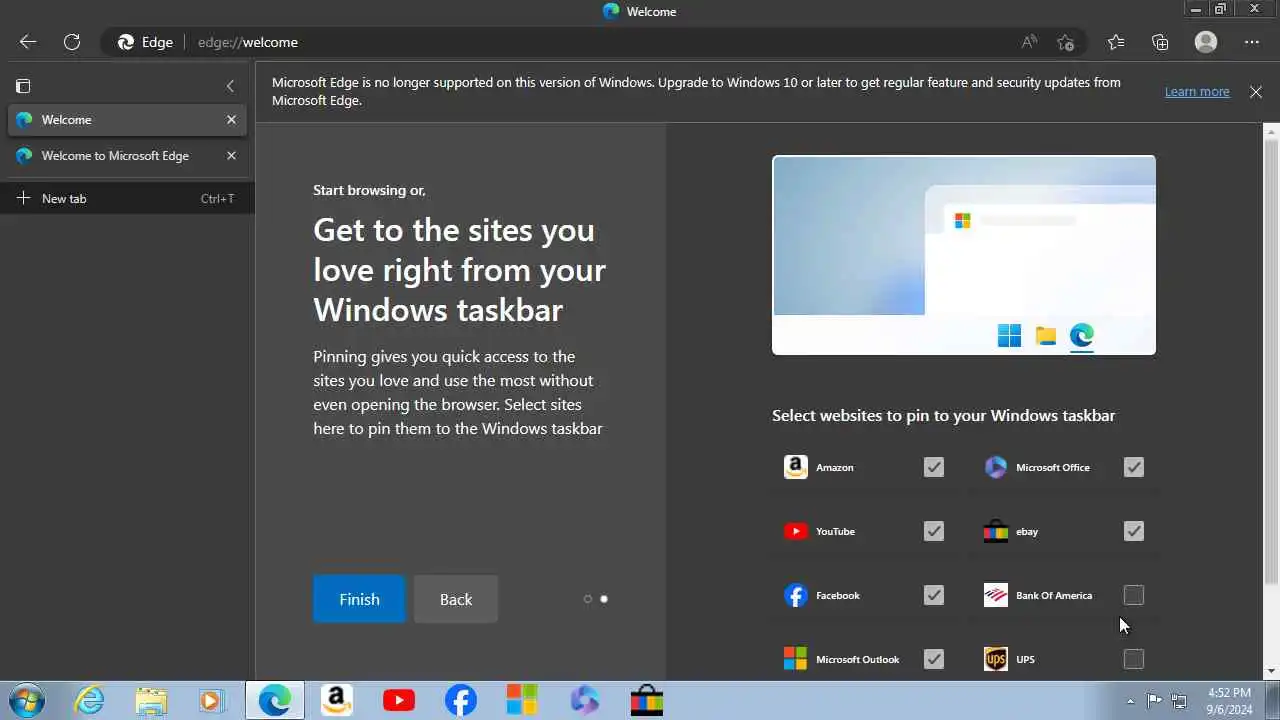Uncheck the Microsoft Outlook checkbox
Image resolution: width=1280 pixels, height=720 pixels.
click(x=934, y=659)
